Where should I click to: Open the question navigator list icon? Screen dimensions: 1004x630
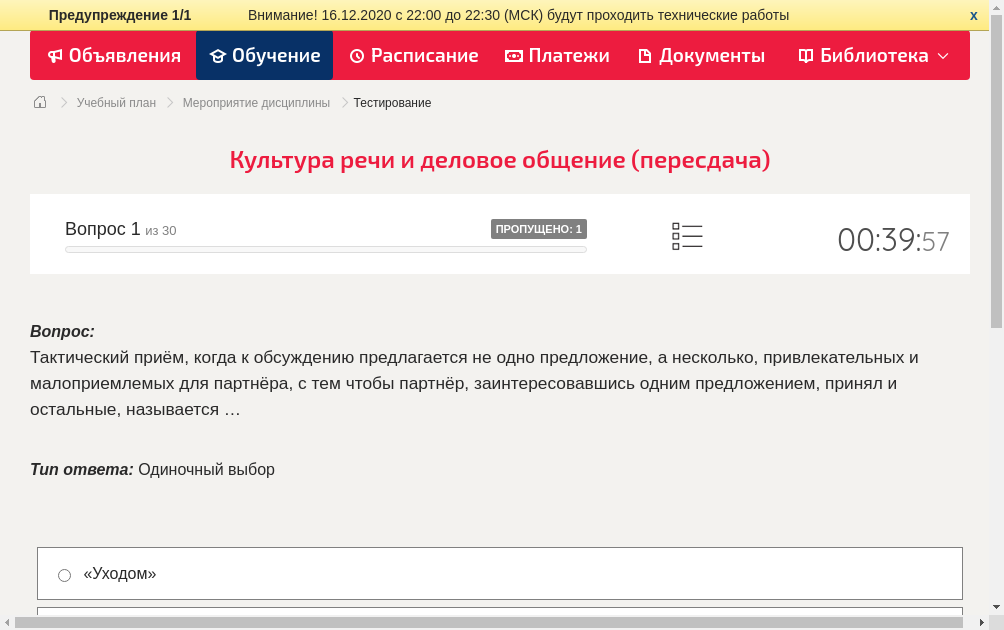tap(687, 236)
